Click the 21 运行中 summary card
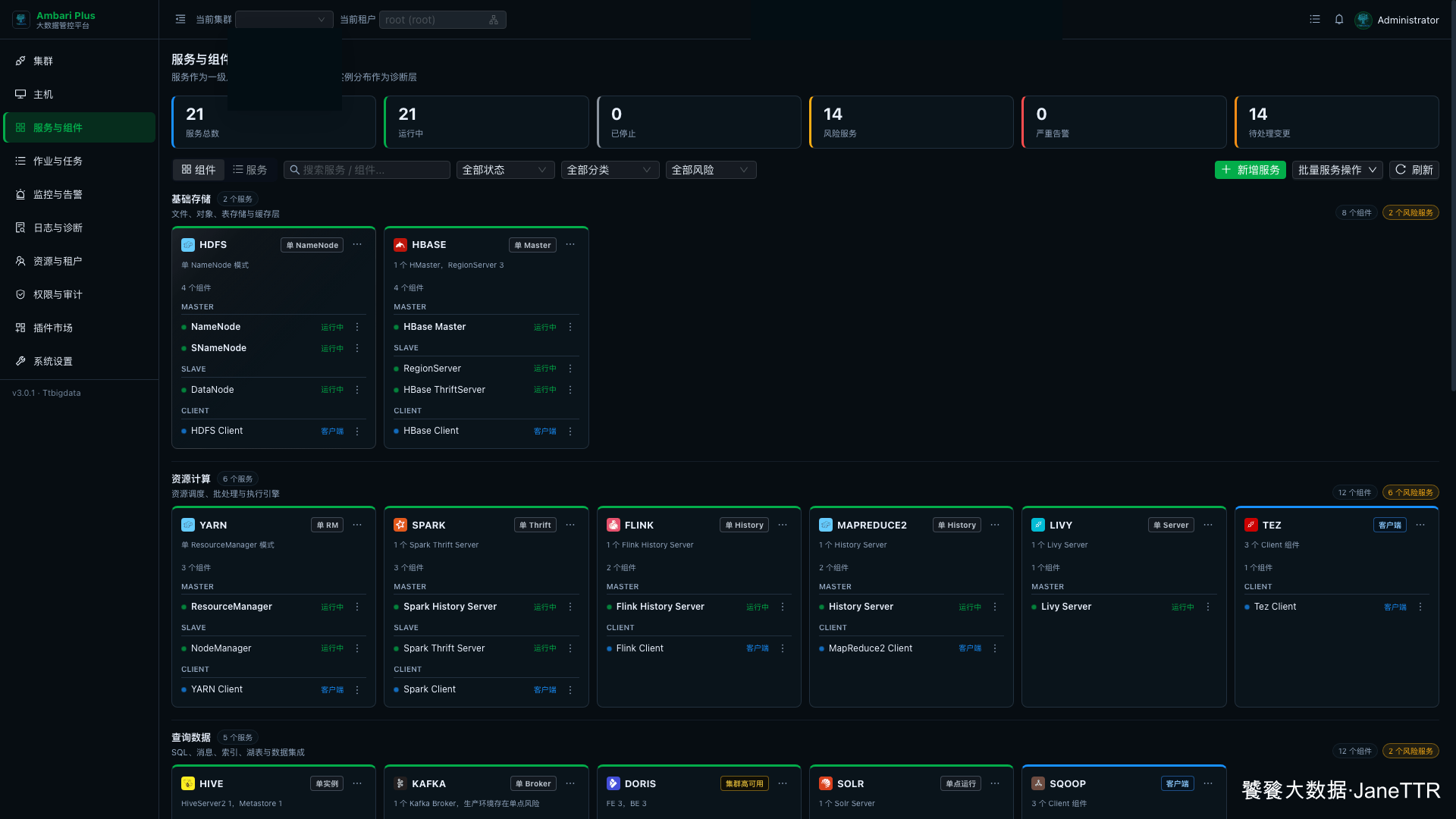The image size is (1456, 819). click(x=486, y=122)
